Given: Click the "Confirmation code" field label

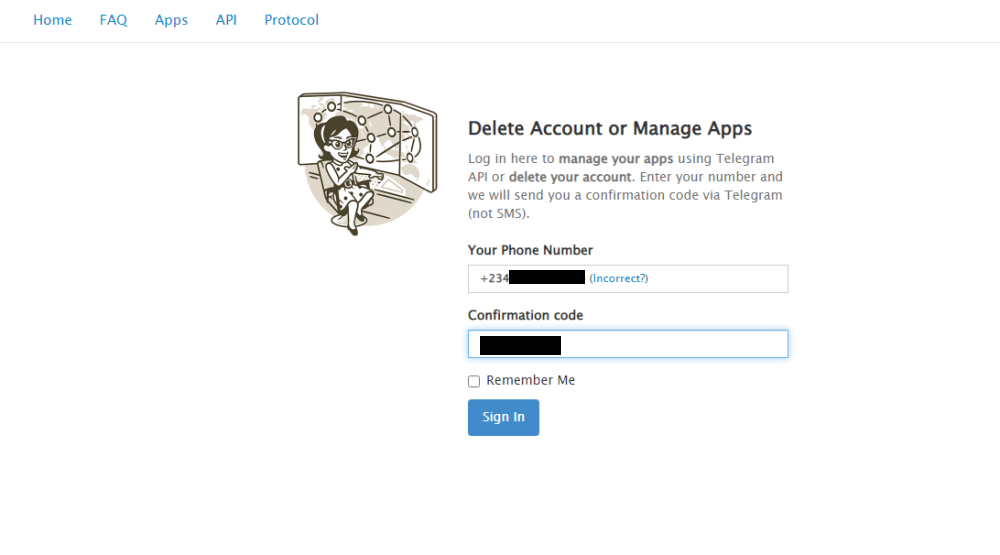Looking at the screenshot, I should click(x=525, y=315).
